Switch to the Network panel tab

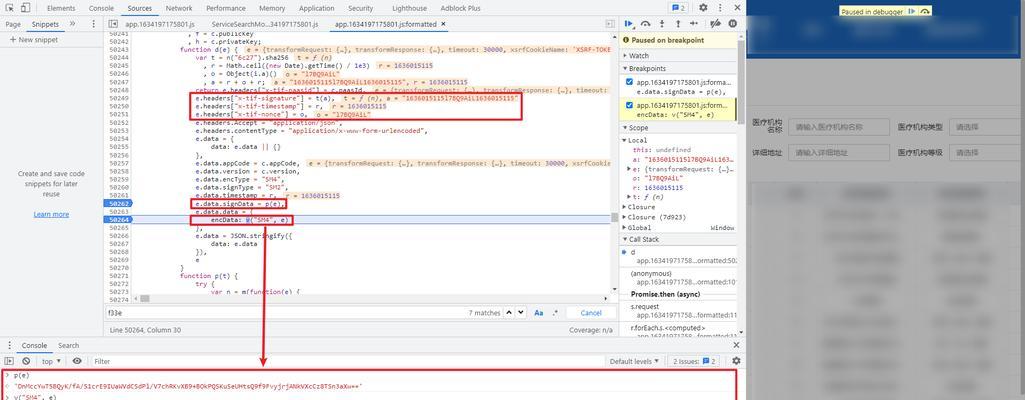pyautogui.click(x=178, y=8)
